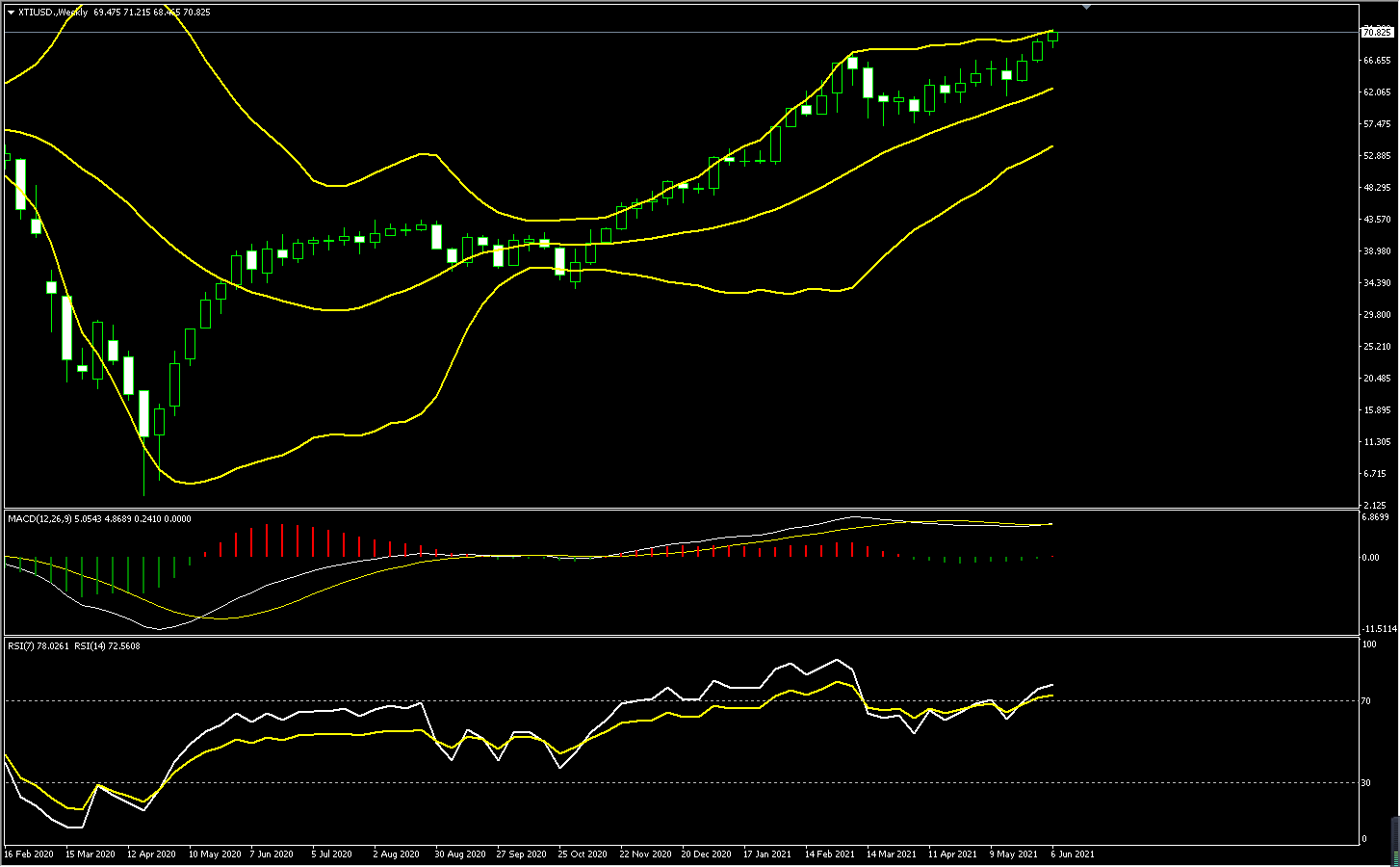Click the RSI scale level 100
Viewport: 1400px width, 867px height.
[x=1370, y=644]
